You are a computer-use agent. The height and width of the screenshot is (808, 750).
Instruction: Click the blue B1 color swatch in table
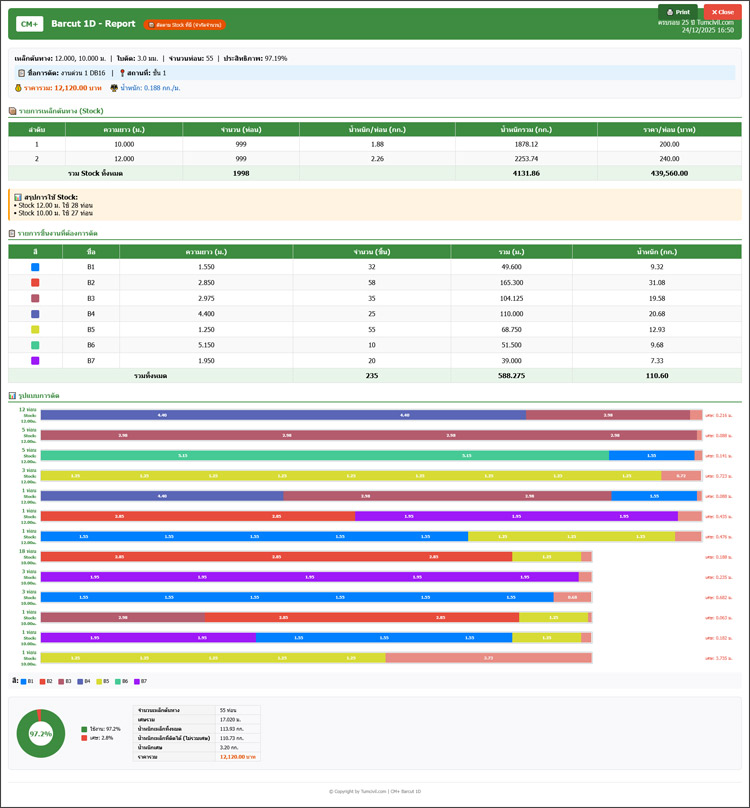pos(35,267)
